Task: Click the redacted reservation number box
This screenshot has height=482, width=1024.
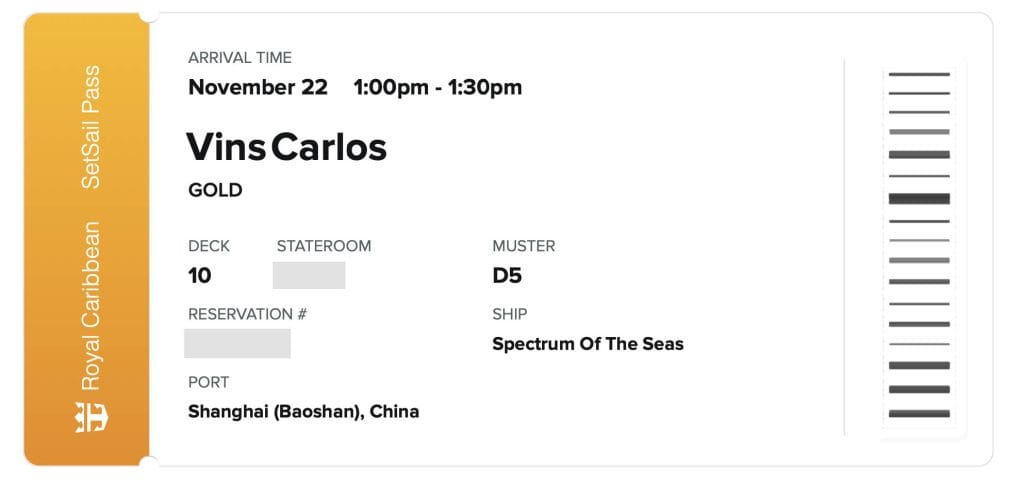Action: tap(238, 343)
